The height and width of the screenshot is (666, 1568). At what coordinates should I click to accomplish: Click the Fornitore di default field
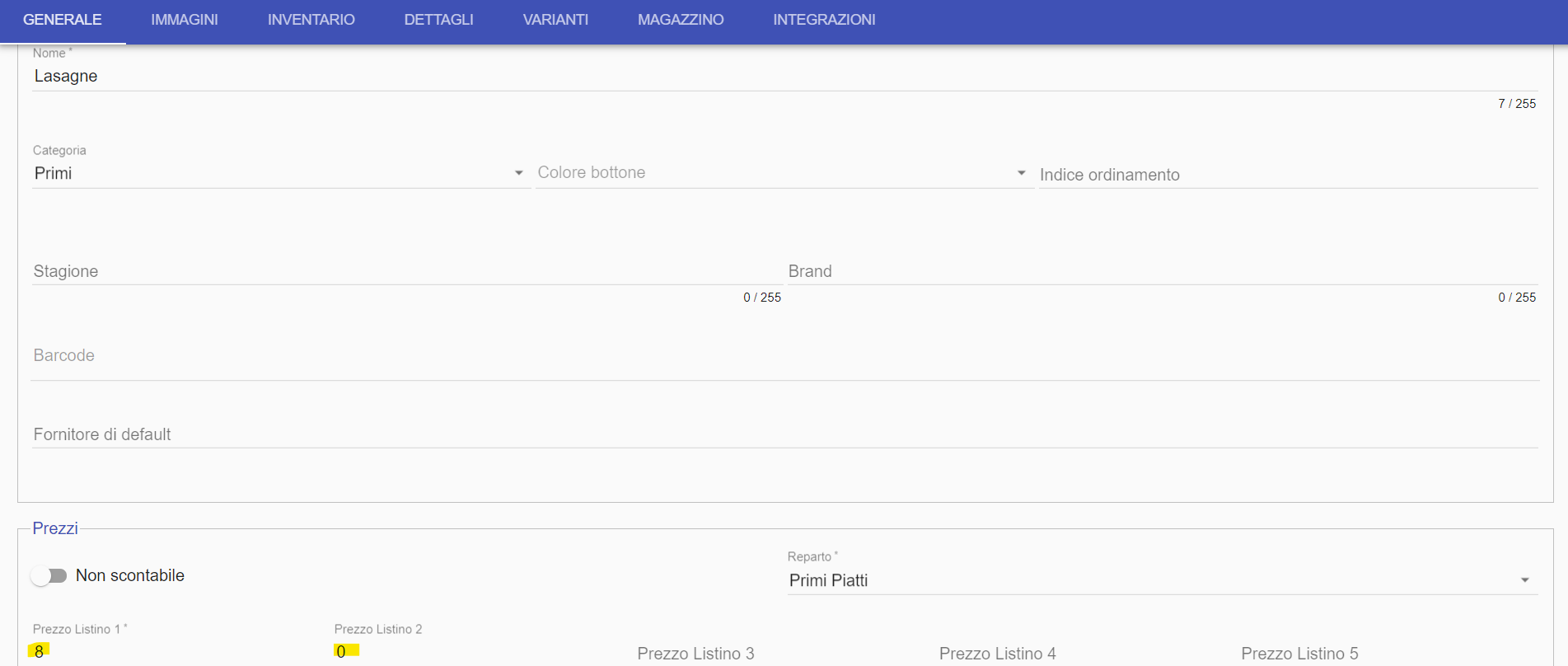(784, 434)
